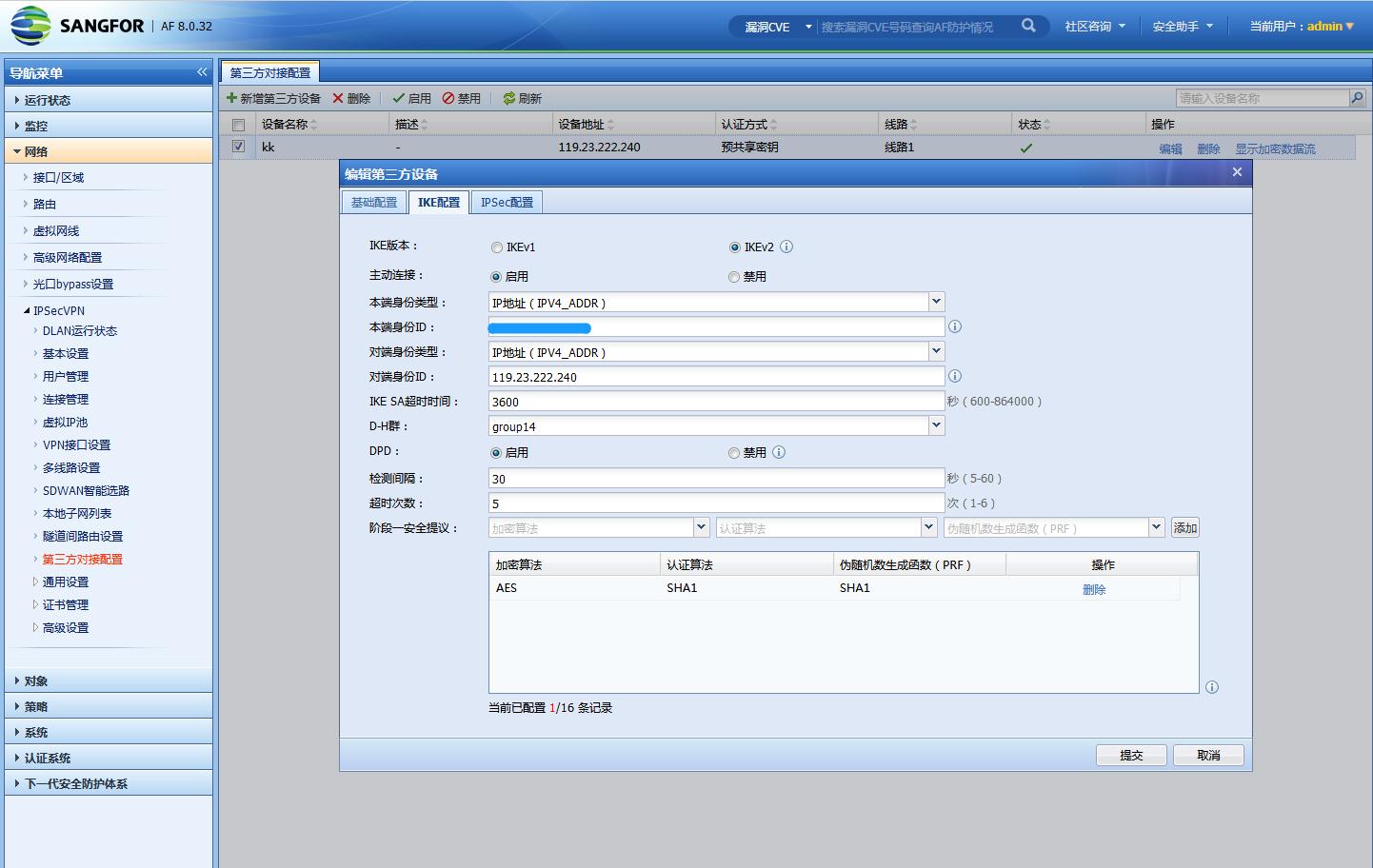
Task: Switch to IKE配置 tab
Action: click(439, 202)
